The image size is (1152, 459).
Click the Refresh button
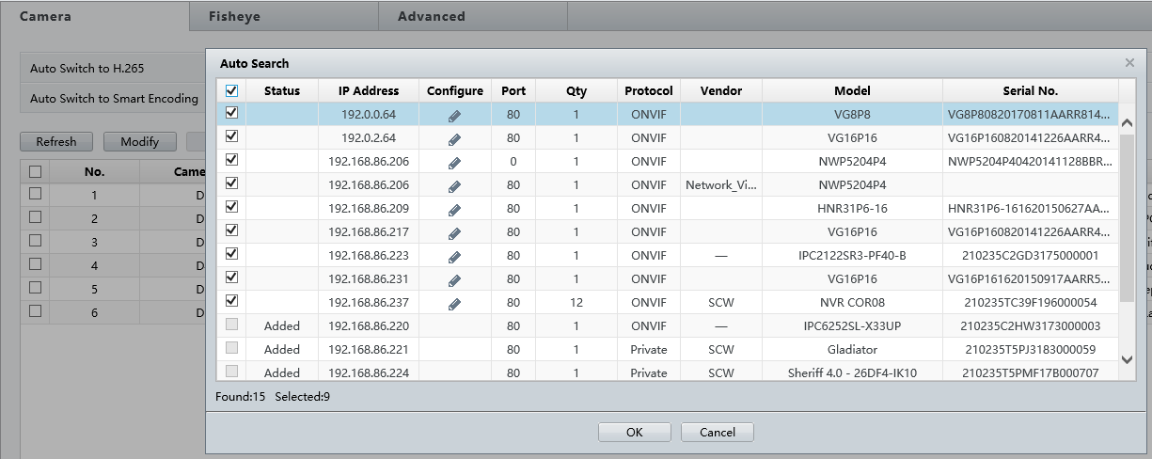(57, 142)
